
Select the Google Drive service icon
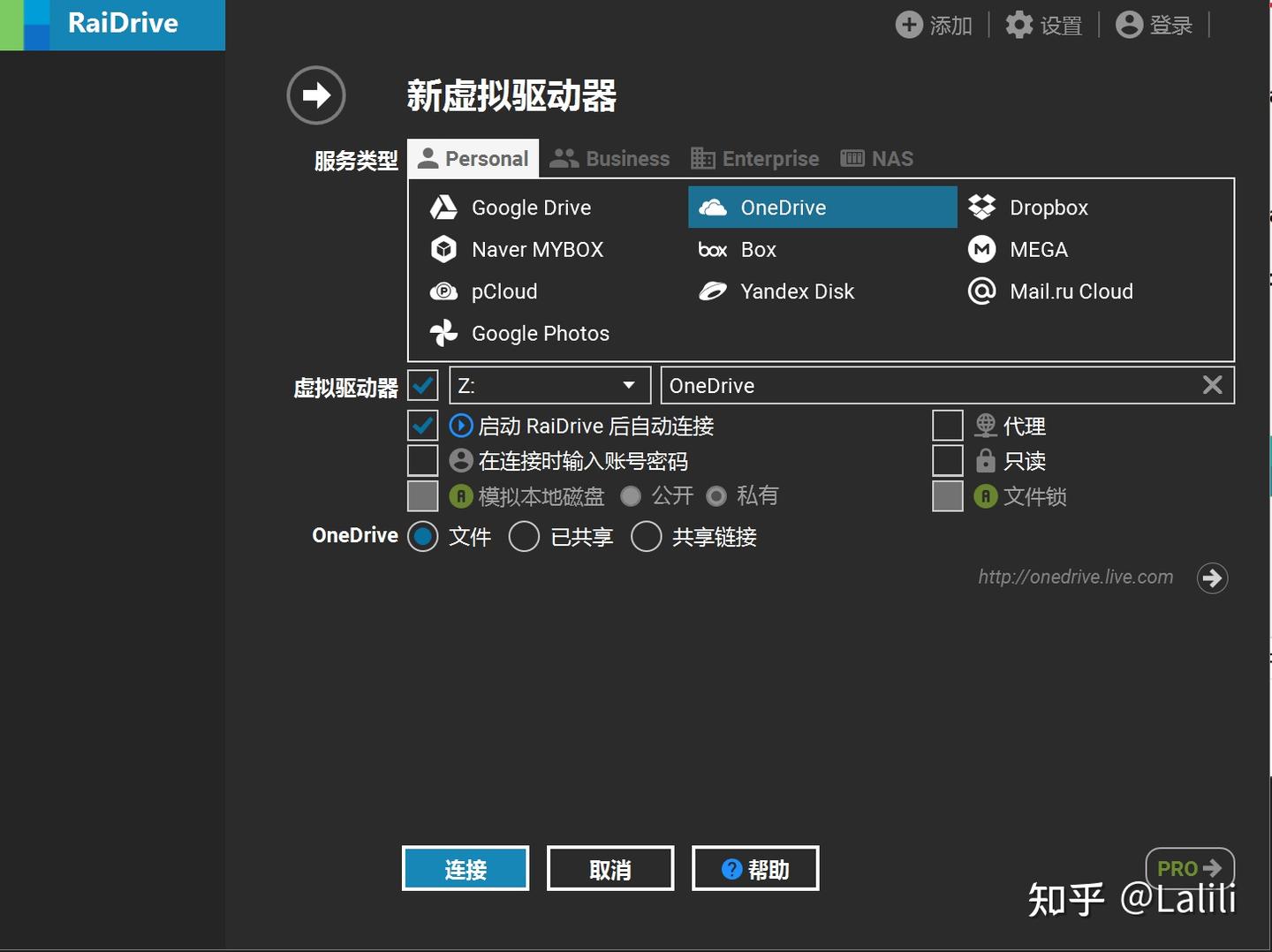531,207
